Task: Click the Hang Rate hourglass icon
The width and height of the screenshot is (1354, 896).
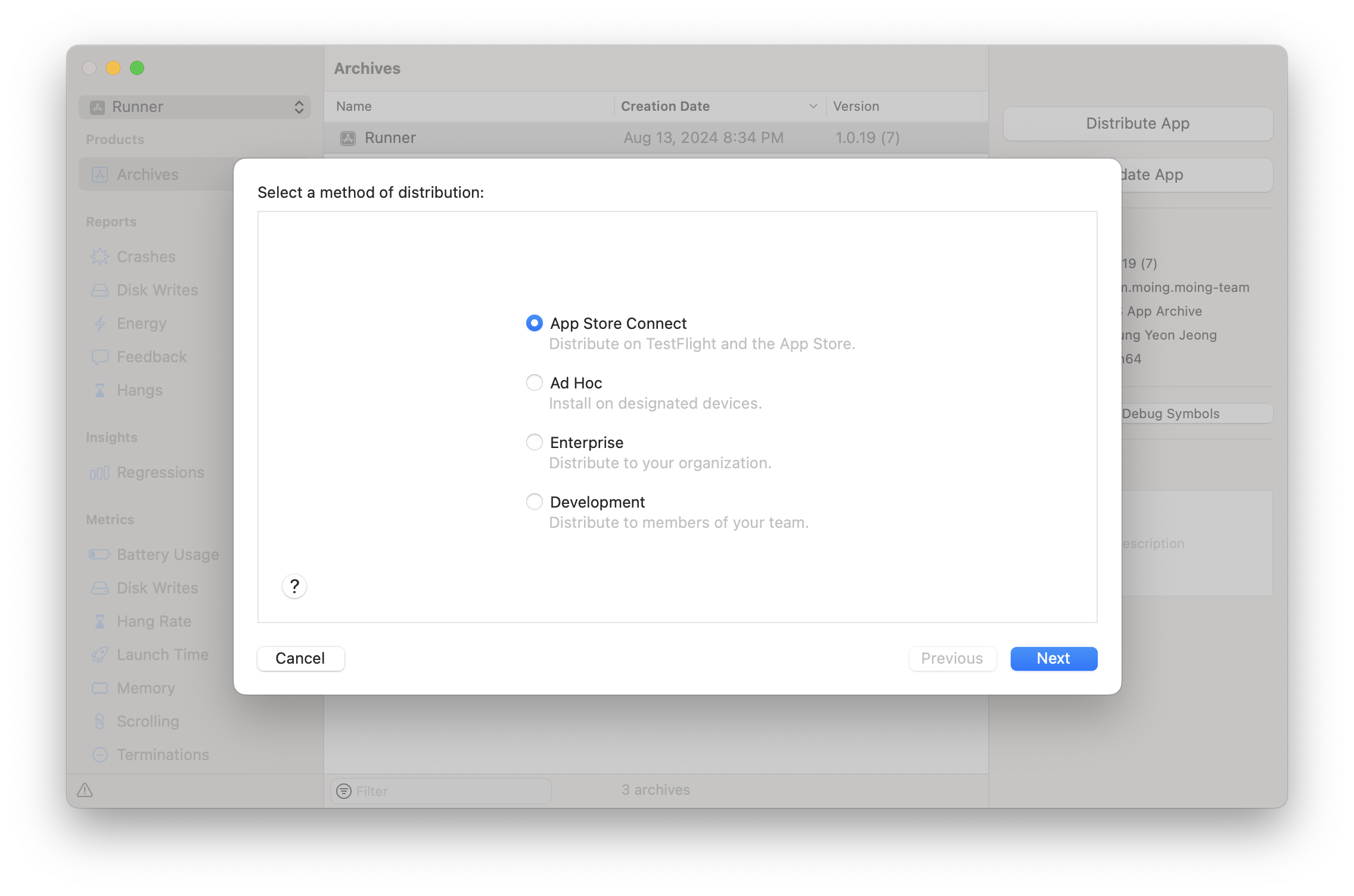Action: (100, 621)
